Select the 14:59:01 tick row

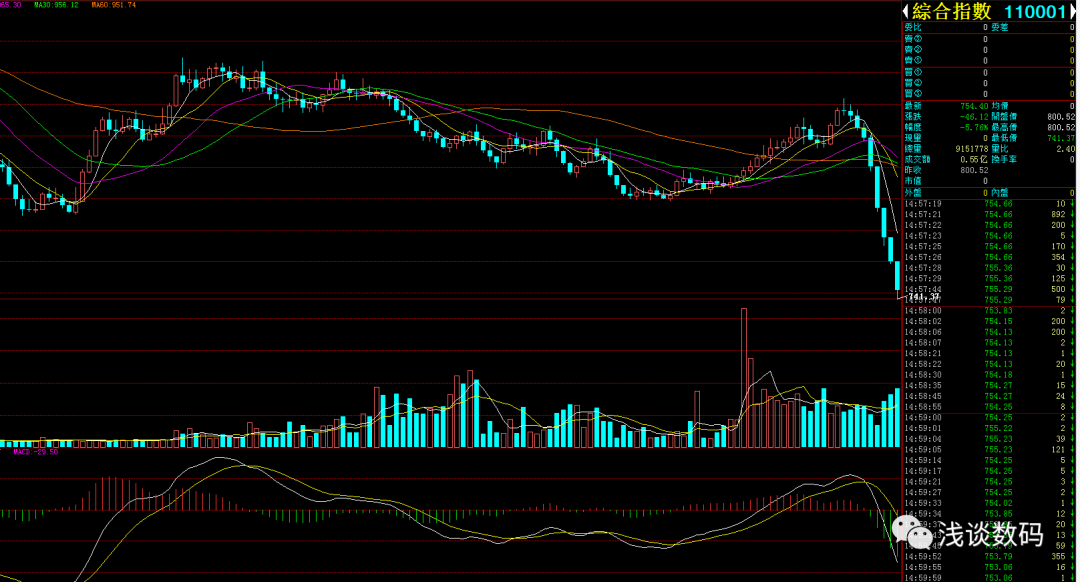point(989,428)
